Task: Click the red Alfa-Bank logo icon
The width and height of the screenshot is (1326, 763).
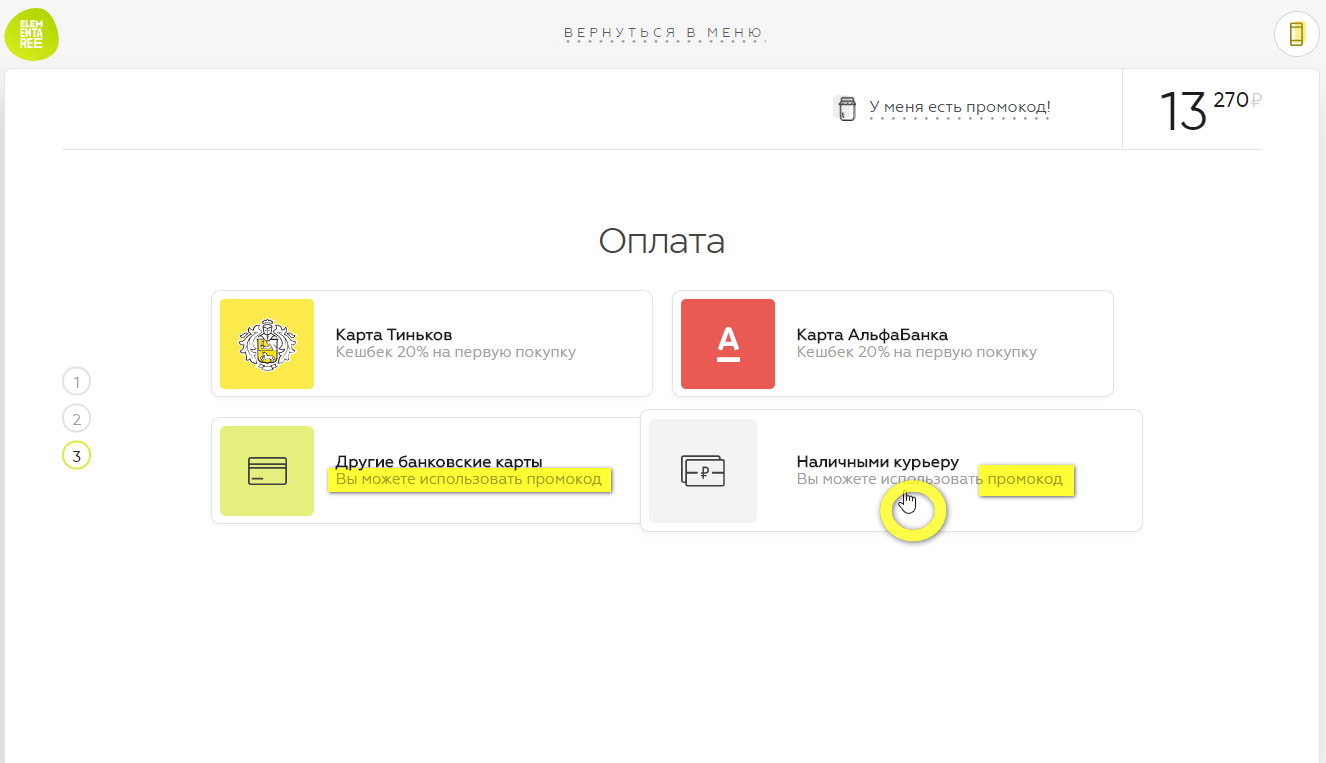Action: coord(728,344)
